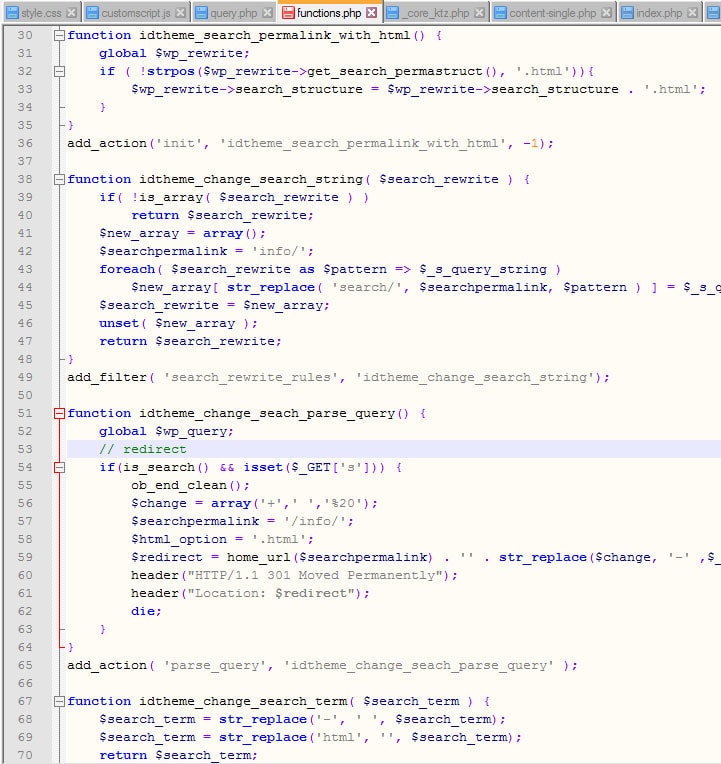Click the index.php file save-state icon
This screenshot has height=764, width=721.
(627, 13)
